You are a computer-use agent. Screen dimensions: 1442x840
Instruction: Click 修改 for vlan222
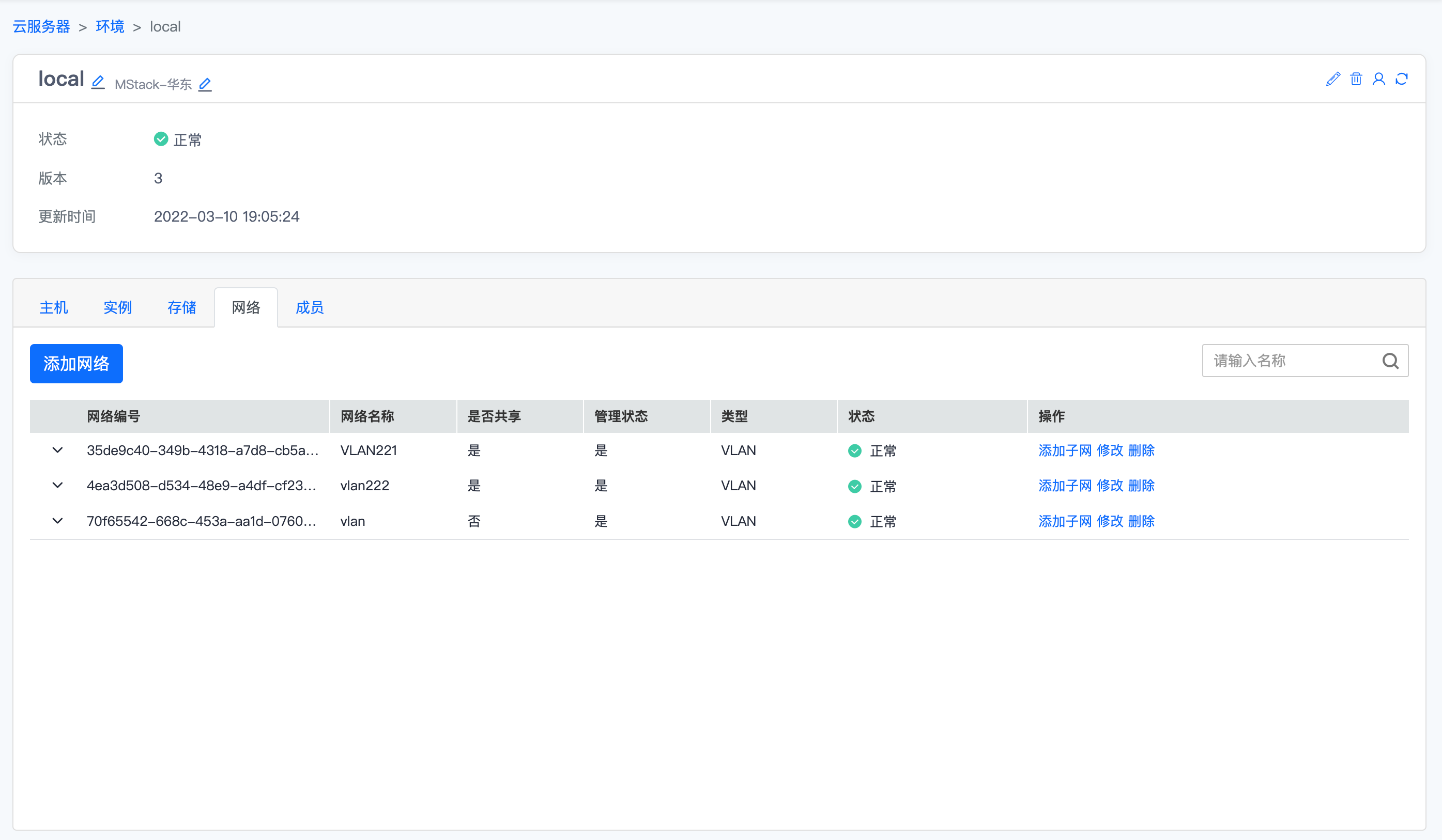(1110, 486)
